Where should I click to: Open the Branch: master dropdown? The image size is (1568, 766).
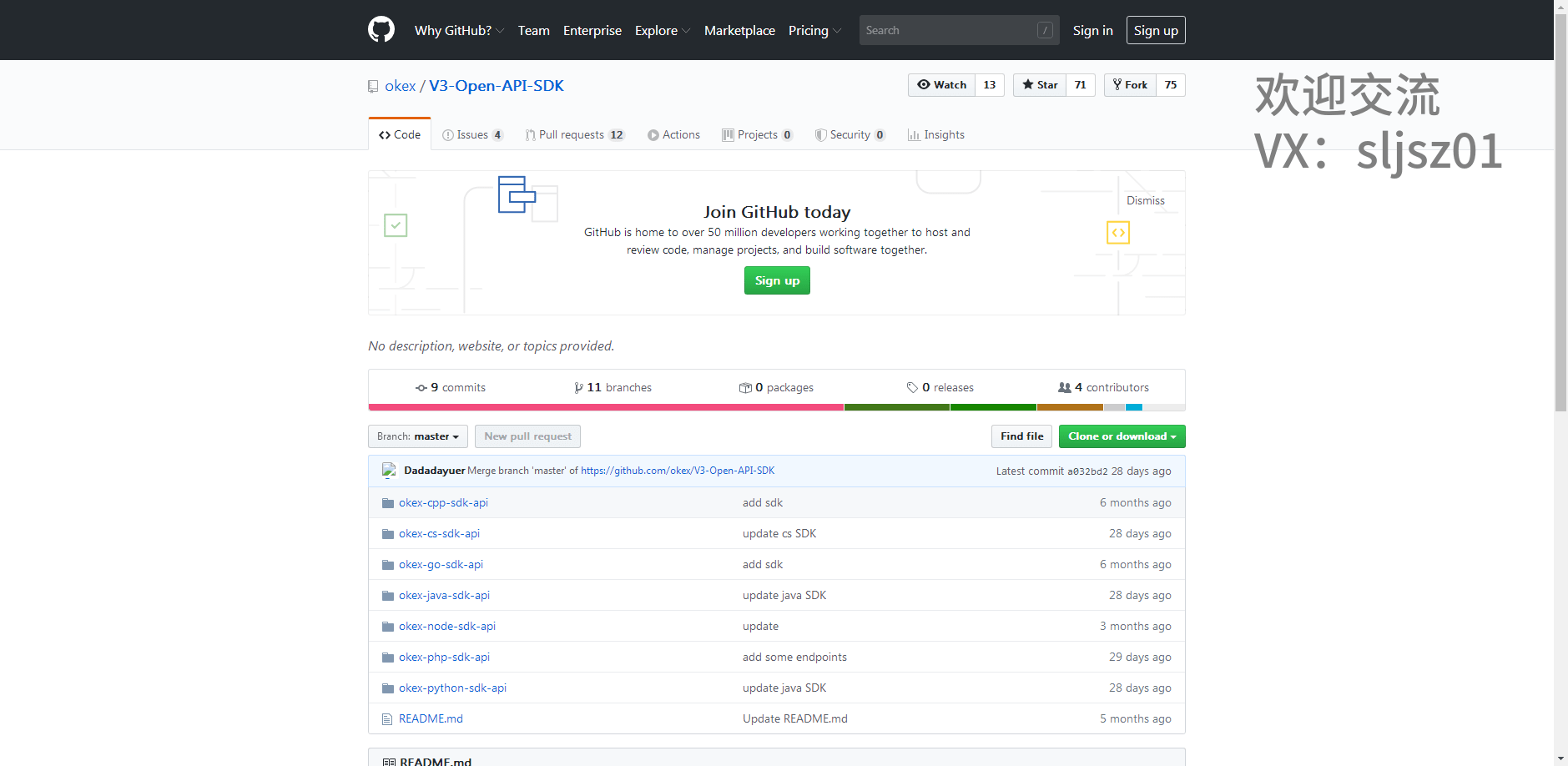tap(417, 436)
